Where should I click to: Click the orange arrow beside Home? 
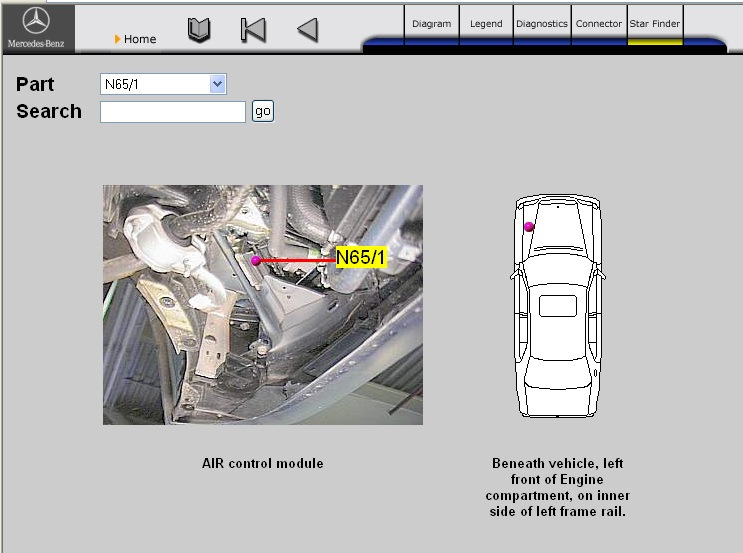(x=117, y=39)
